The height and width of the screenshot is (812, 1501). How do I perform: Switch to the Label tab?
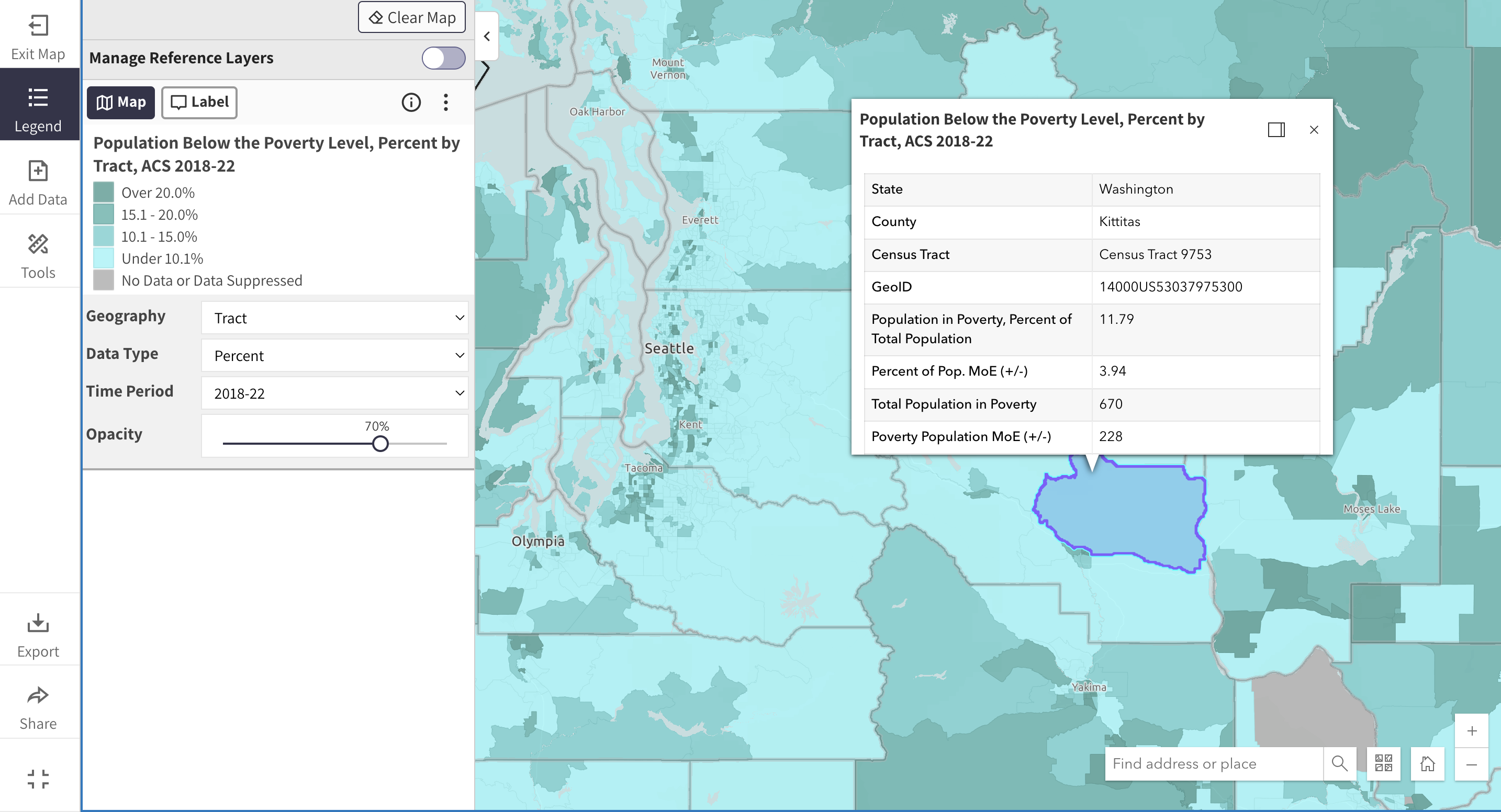[199, 103]
